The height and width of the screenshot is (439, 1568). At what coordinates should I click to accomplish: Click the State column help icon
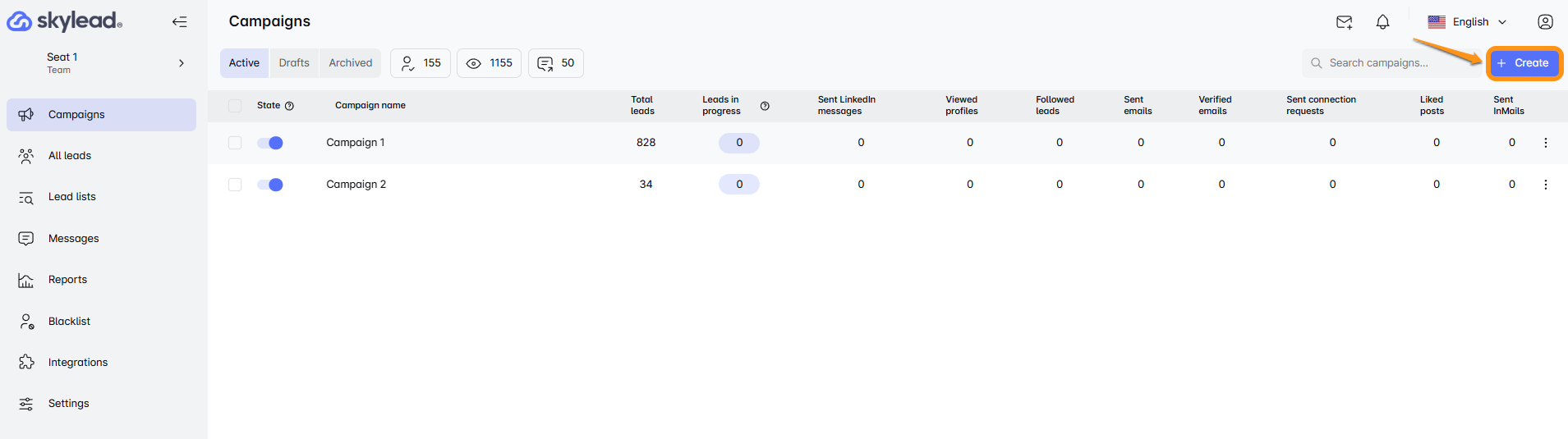tap(289, 106)
